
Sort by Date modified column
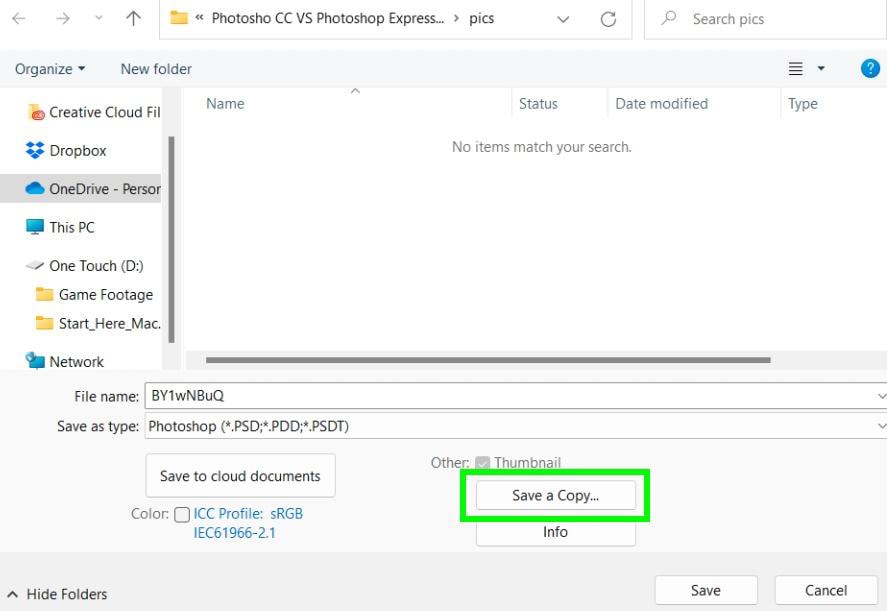(661, 104)
